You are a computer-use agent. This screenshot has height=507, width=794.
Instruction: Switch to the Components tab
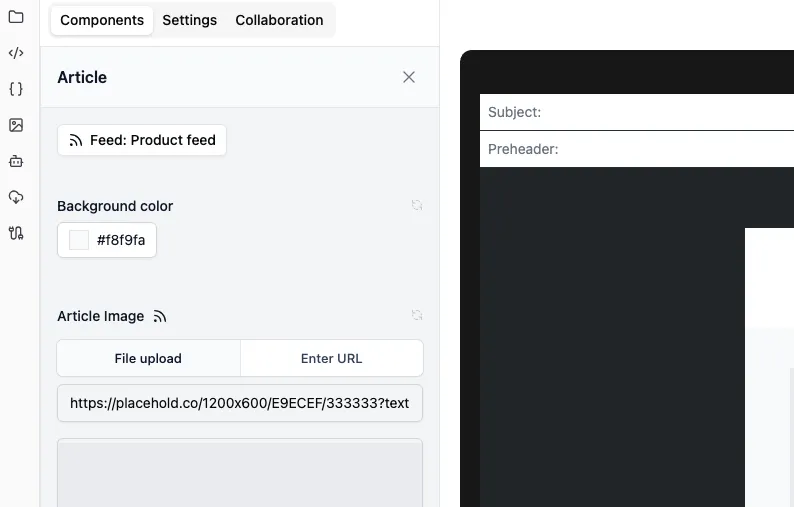[102, 20]
